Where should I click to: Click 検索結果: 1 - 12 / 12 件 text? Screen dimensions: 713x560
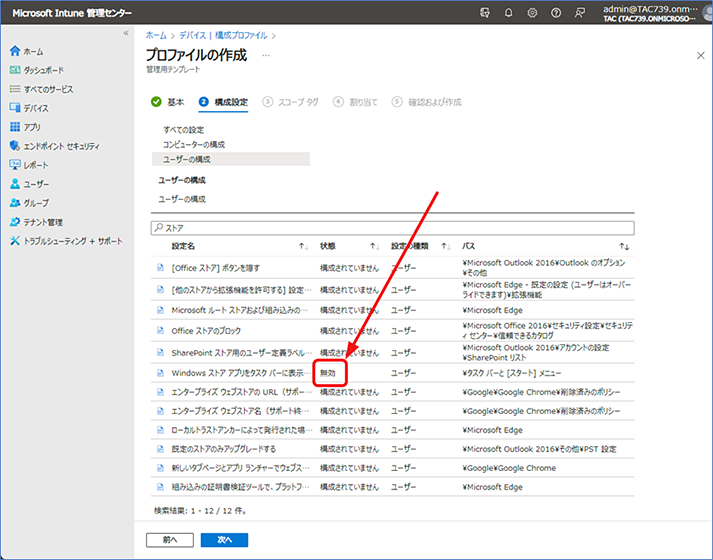pos(200,510)
